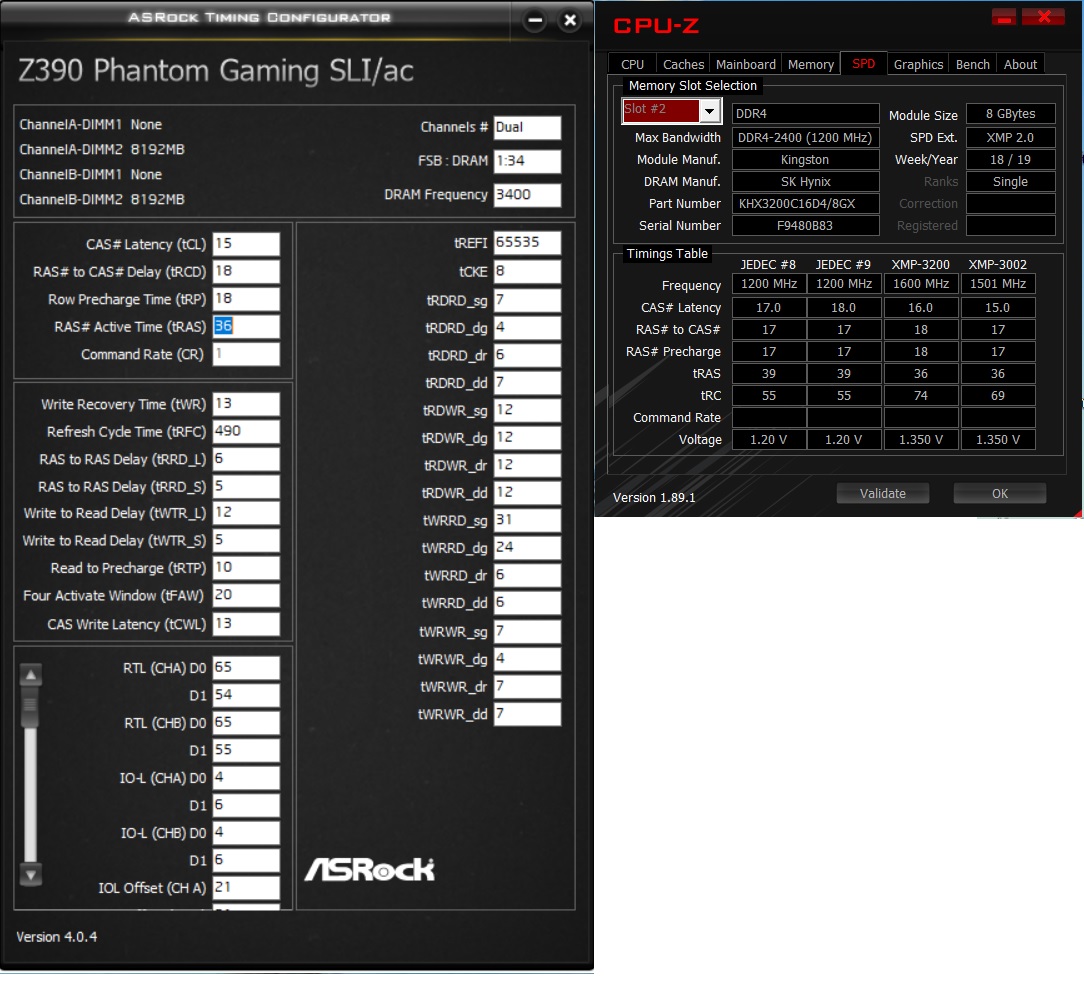The image size is (1084, 982).
Task: Click the Serial Number F9480B83 value
Action: pyautogui.click(x=805, y=226)
